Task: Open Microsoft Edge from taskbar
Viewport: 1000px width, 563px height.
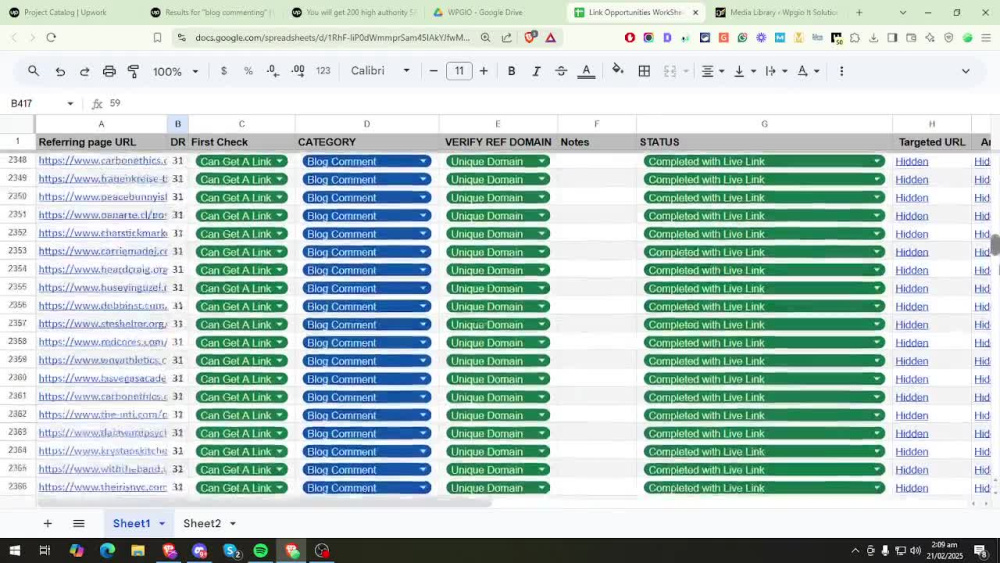Action: (x=107, y=550)
